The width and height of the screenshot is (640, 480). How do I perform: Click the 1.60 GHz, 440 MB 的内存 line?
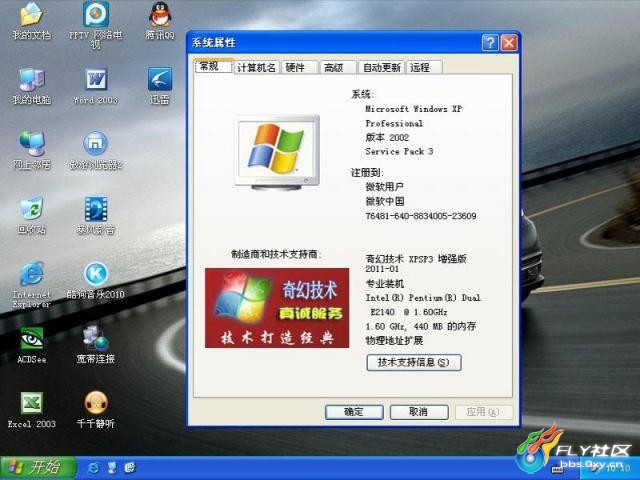tap(421, 327)
